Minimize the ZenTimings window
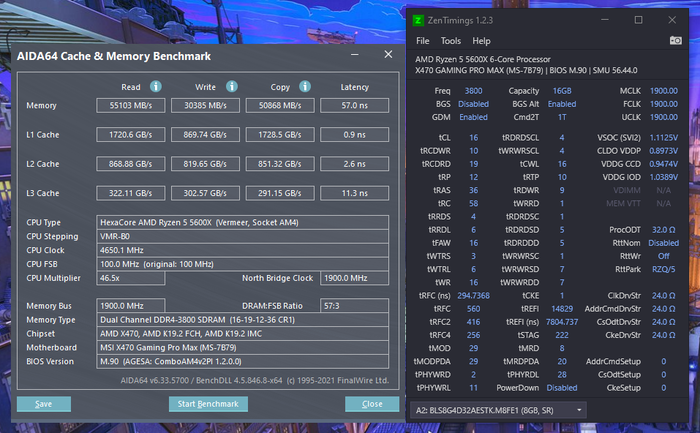Image resolution: width=700 pixels, height=433 pixels. click(605, 20)
